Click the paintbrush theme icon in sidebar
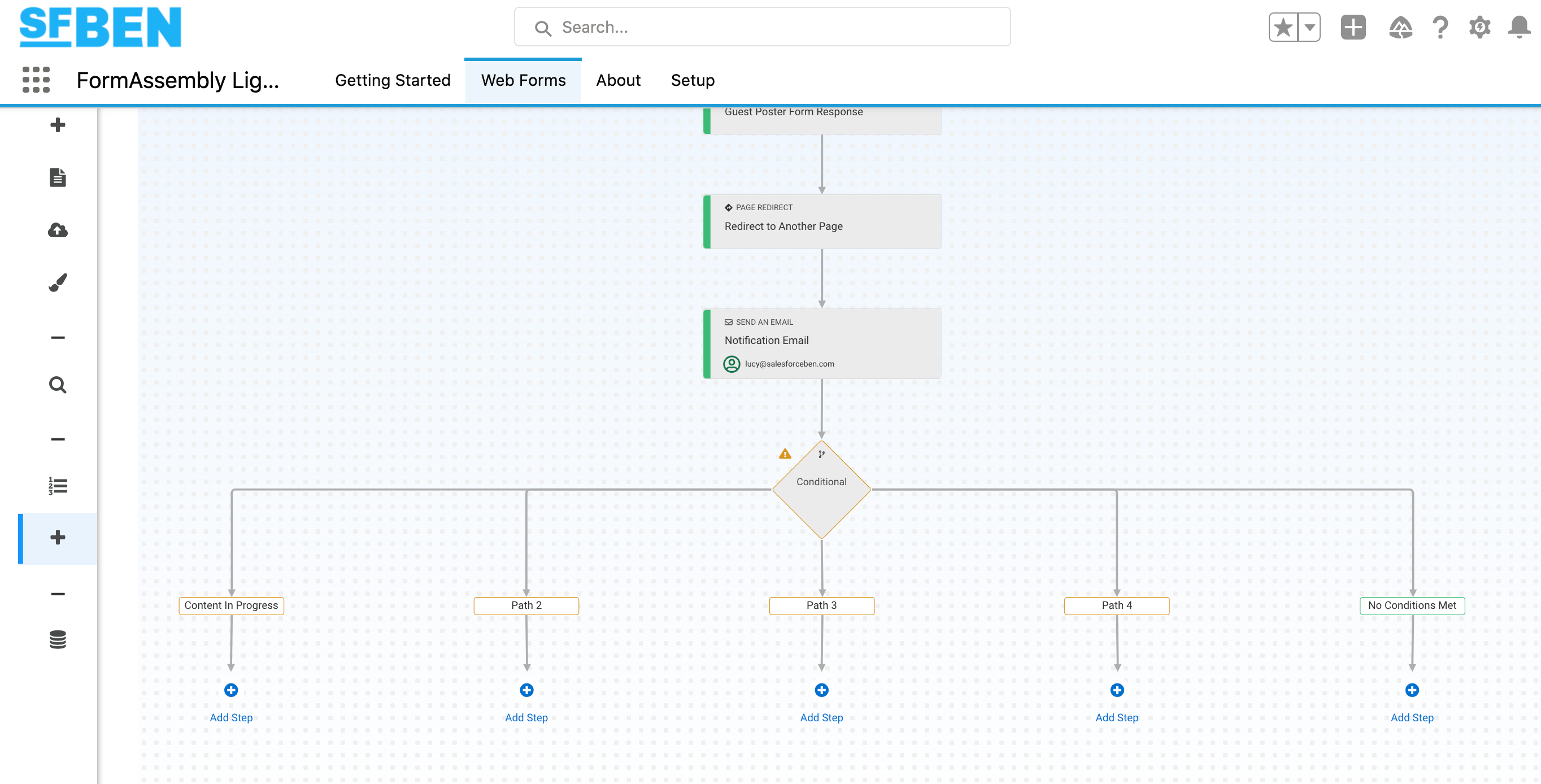The height and width of the screenshot is (784, 1541). tap(58, 282)
